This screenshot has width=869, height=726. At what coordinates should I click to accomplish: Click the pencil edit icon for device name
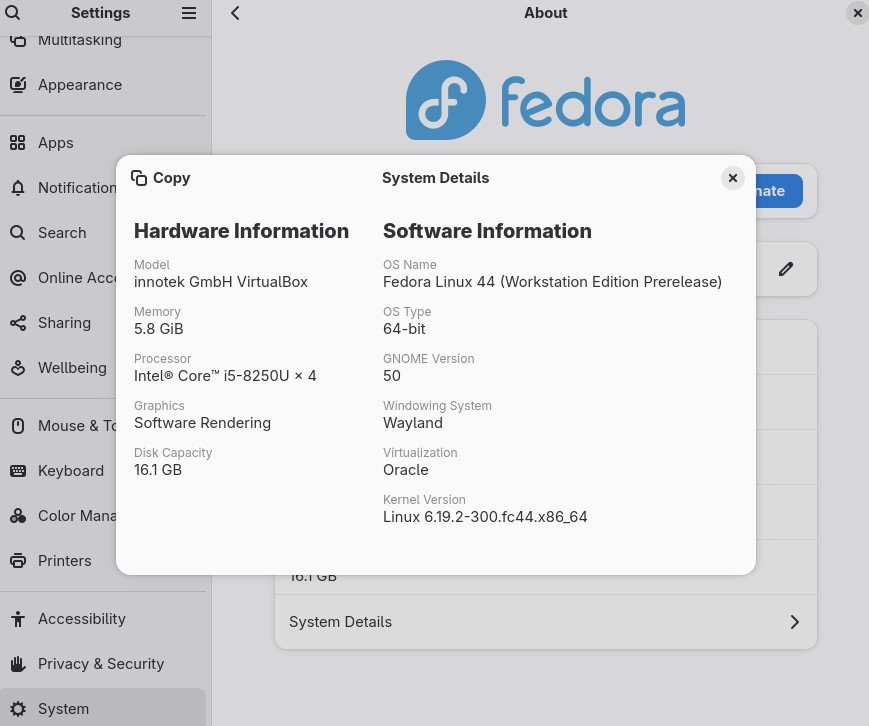pos(787,269)
